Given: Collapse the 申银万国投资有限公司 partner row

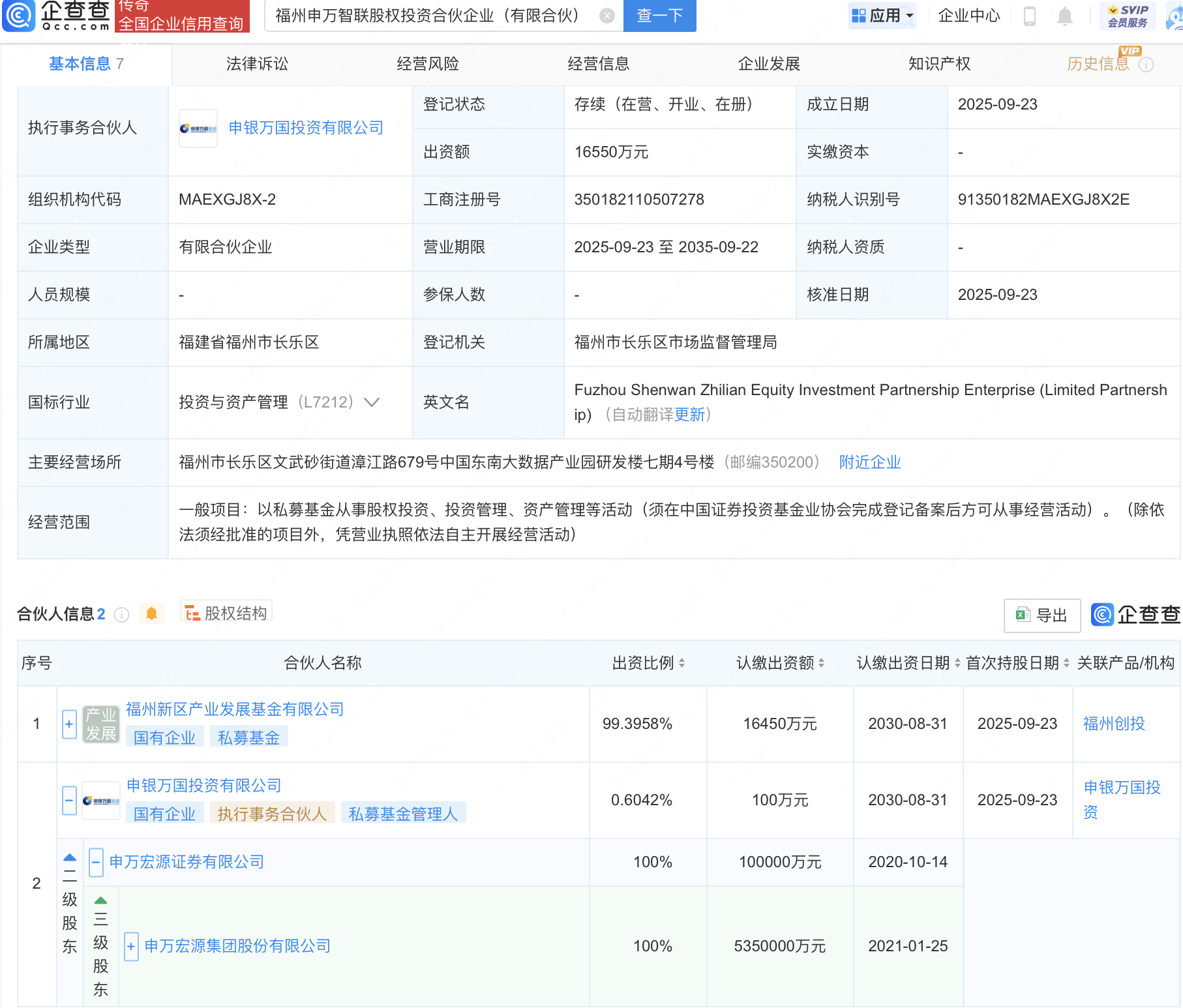Looking at the screenshot, I should [x=69, y=800].
